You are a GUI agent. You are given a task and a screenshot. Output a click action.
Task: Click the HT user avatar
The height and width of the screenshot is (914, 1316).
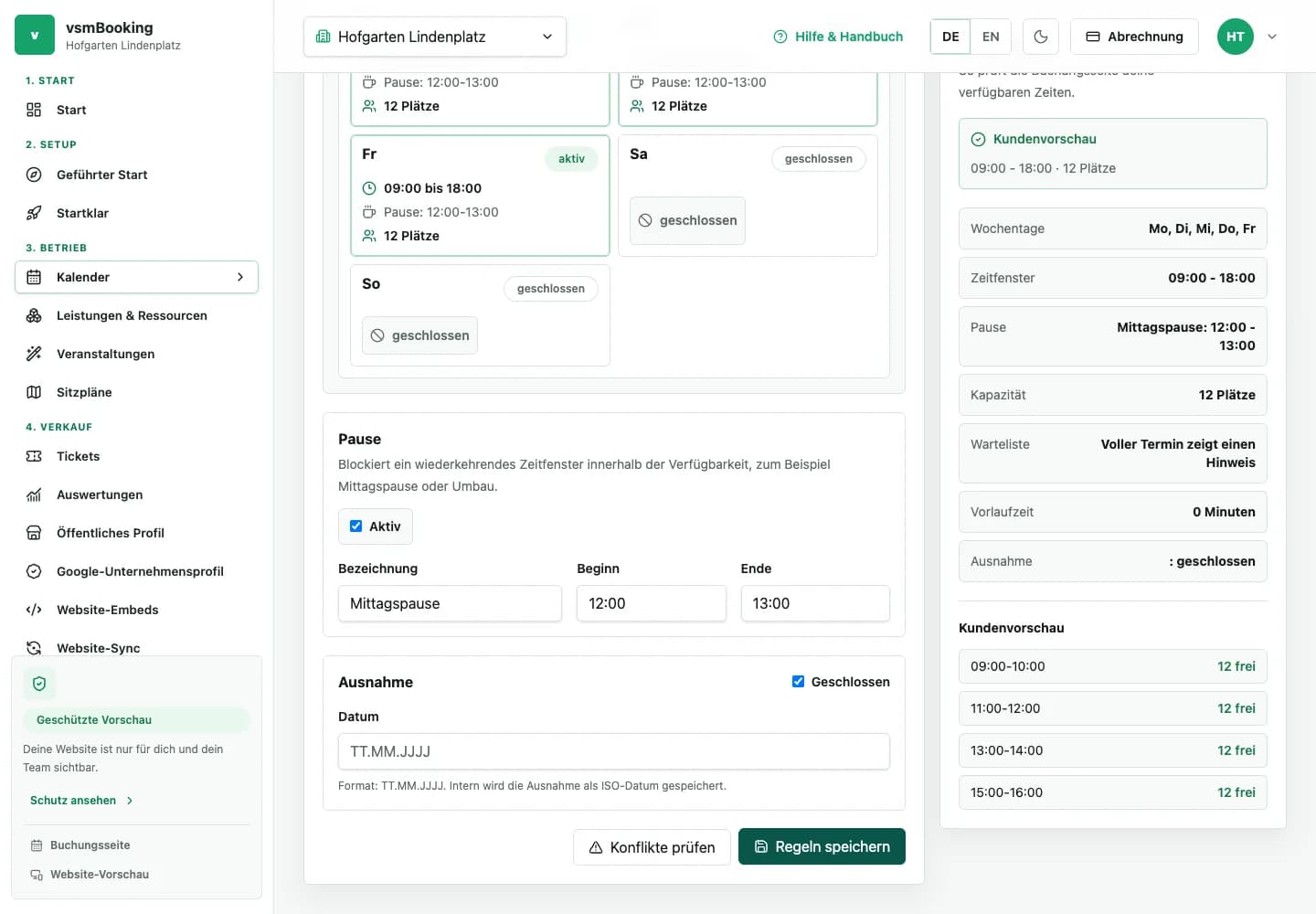point(1236,37)
